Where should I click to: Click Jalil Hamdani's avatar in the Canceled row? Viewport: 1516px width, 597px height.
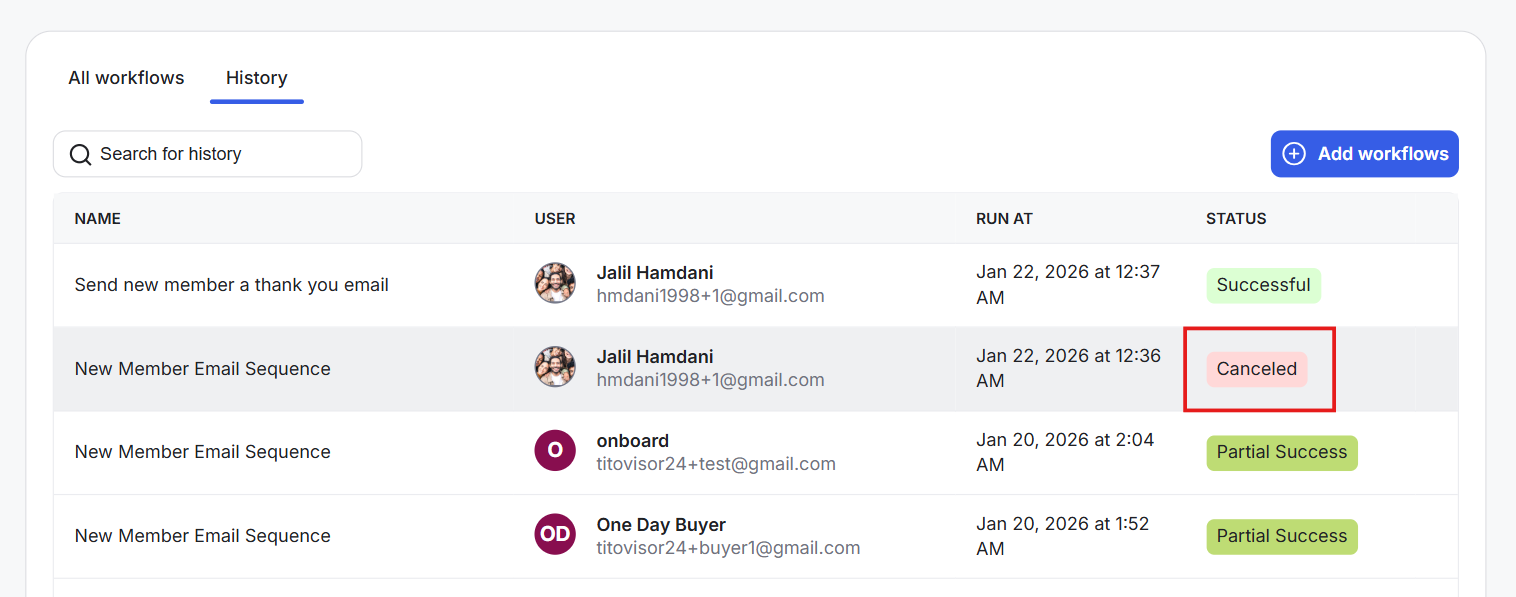tap(555, 368)
